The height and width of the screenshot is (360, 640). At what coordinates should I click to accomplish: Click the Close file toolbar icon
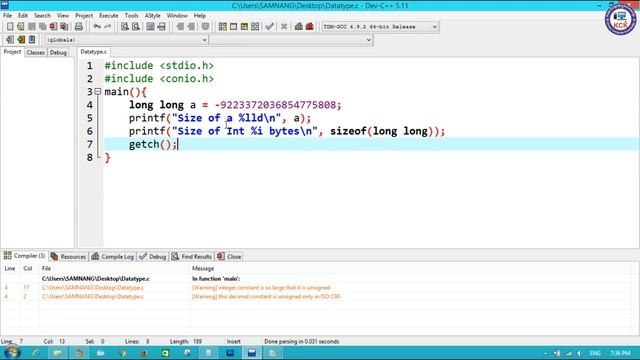[53, 27]
